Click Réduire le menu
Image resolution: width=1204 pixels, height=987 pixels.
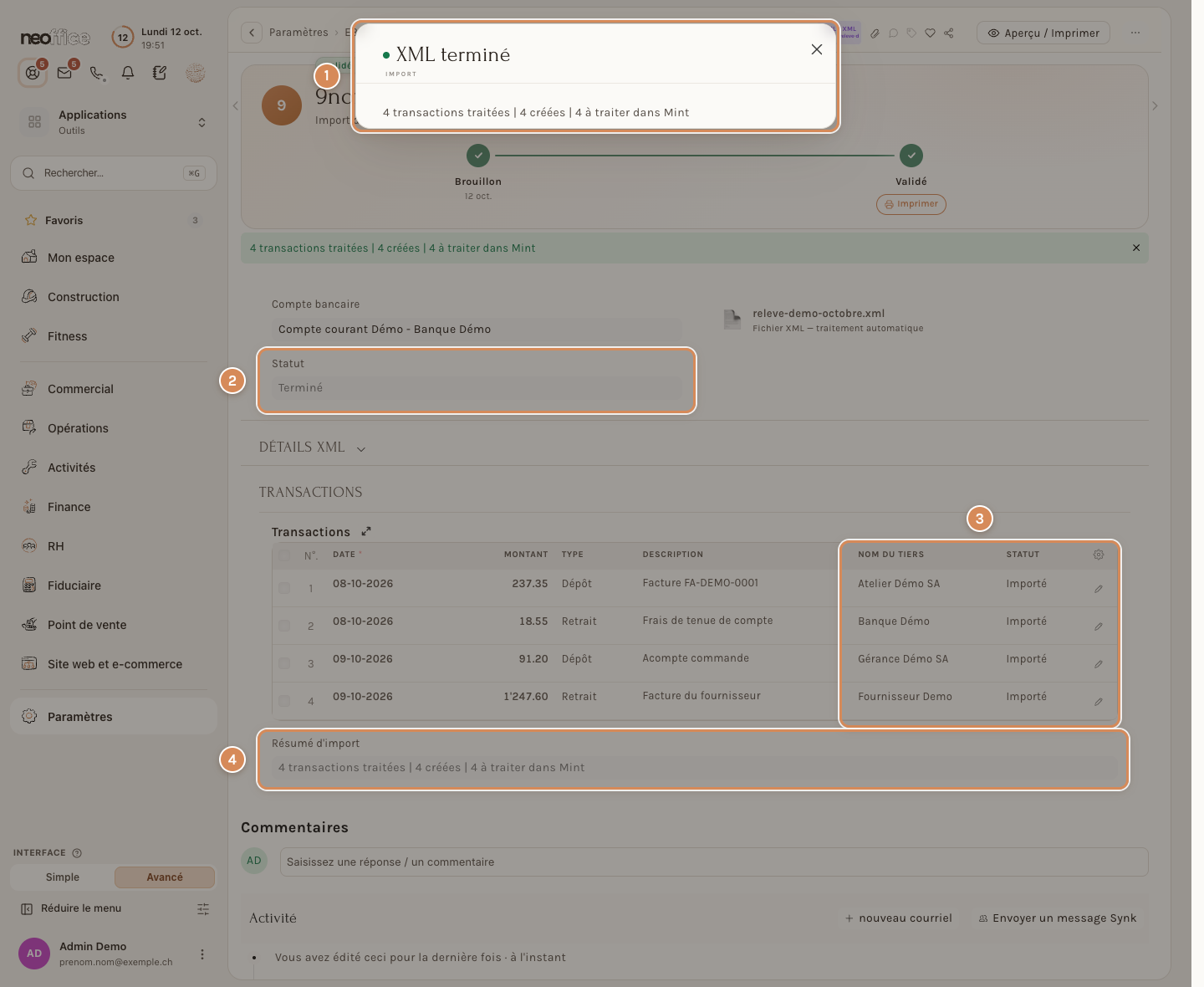[72, 908]
